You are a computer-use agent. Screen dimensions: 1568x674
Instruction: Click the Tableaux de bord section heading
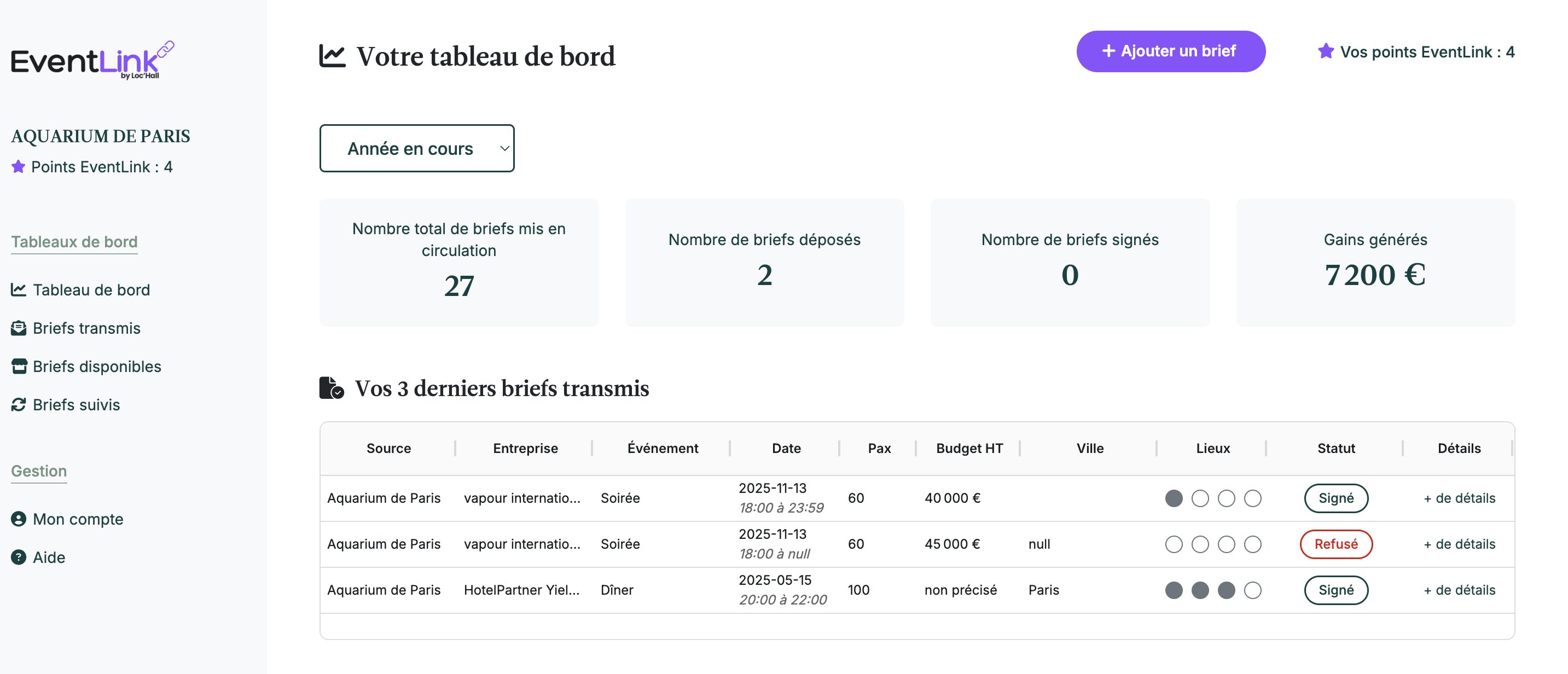74,242
